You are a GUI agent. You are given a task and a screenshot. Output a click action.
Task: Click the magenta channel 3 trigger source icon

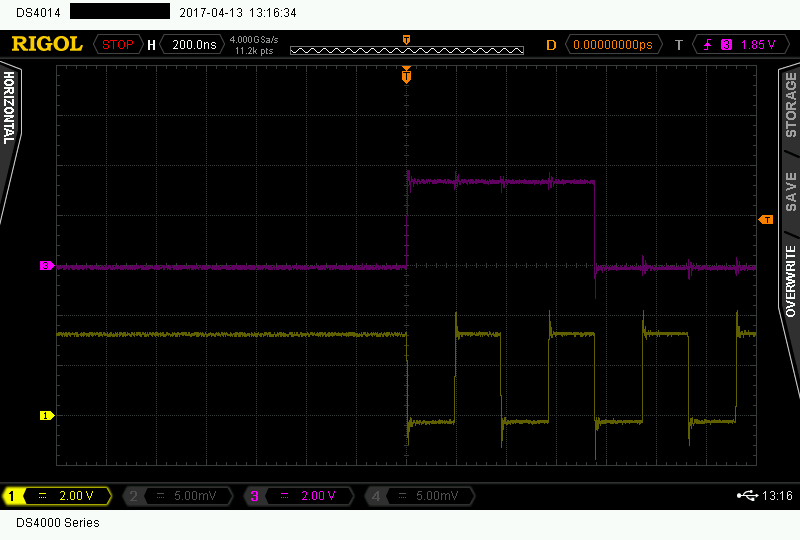click(727, 45)
